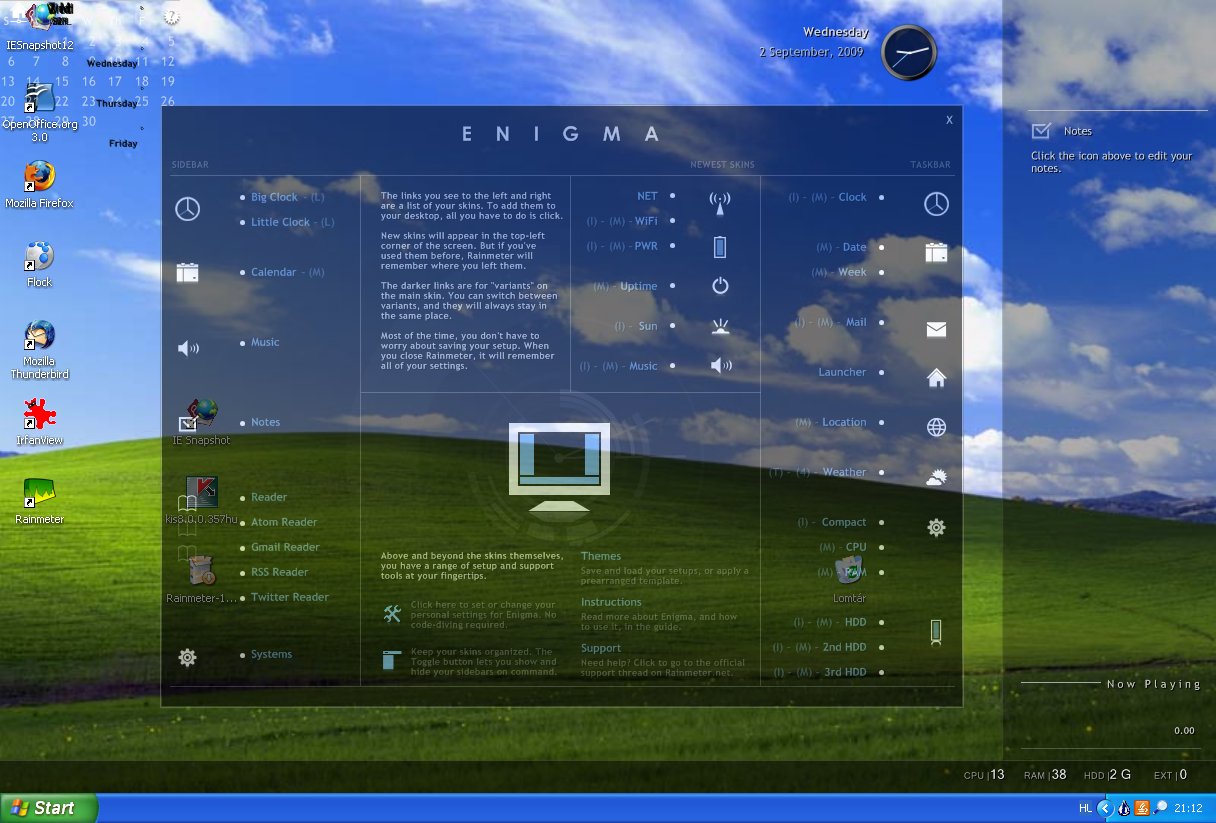Click the HDD drive icon in the Taskbar column
The width and height of the screenshot is (1216, 823).
(936, 631)
